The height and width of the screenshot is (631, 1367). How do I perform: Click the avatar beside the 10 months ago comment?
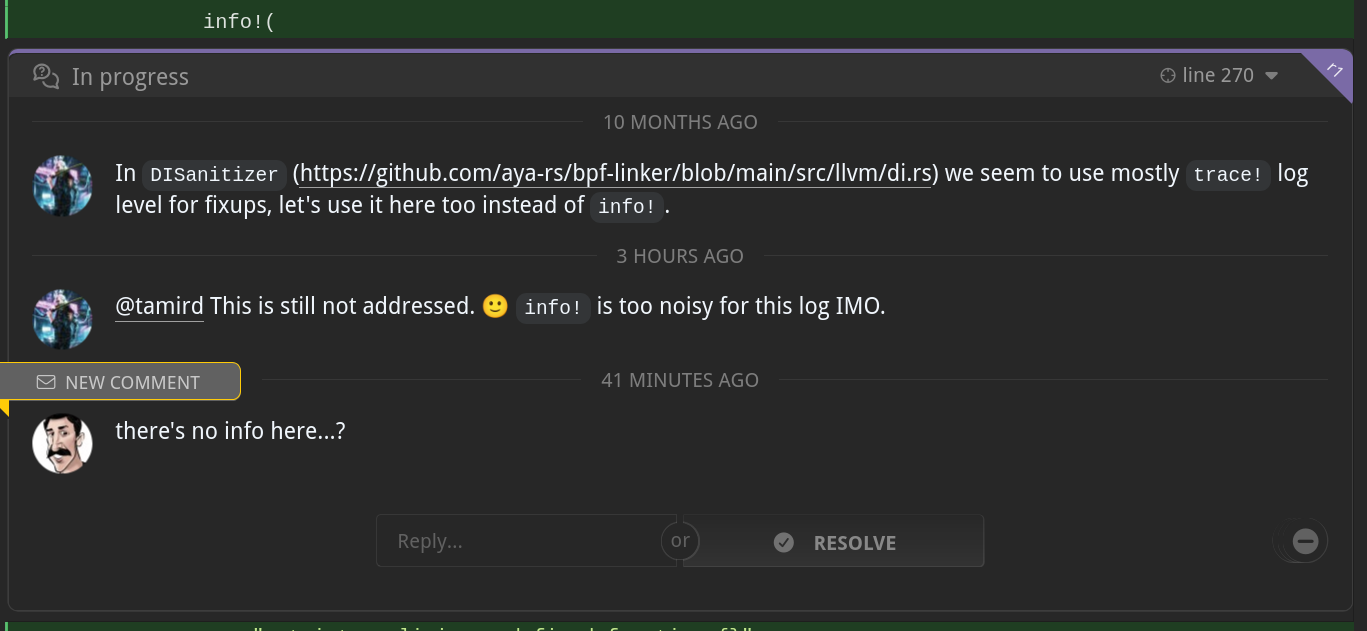[x=63, y=186]
